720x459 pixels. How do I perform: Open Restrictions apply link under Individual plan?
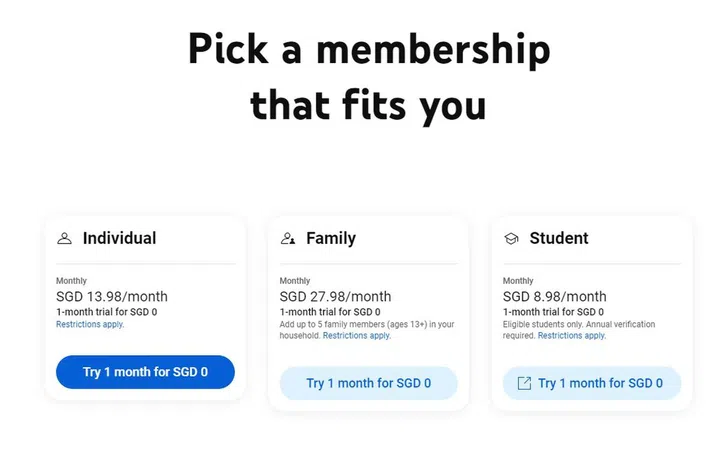[x=90, y=325]
